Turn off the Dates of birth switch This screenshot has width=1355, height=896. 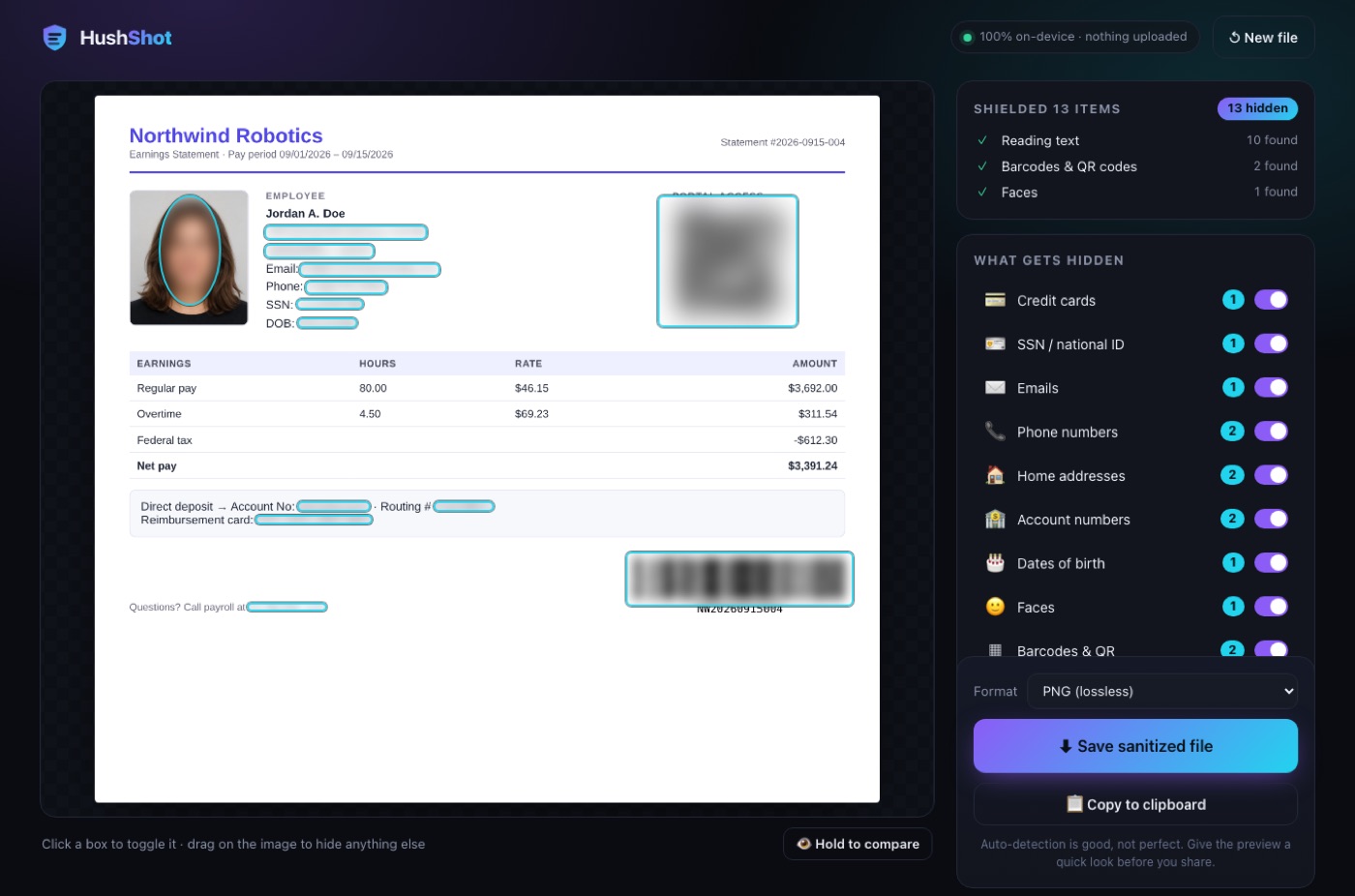[1271, 563]
